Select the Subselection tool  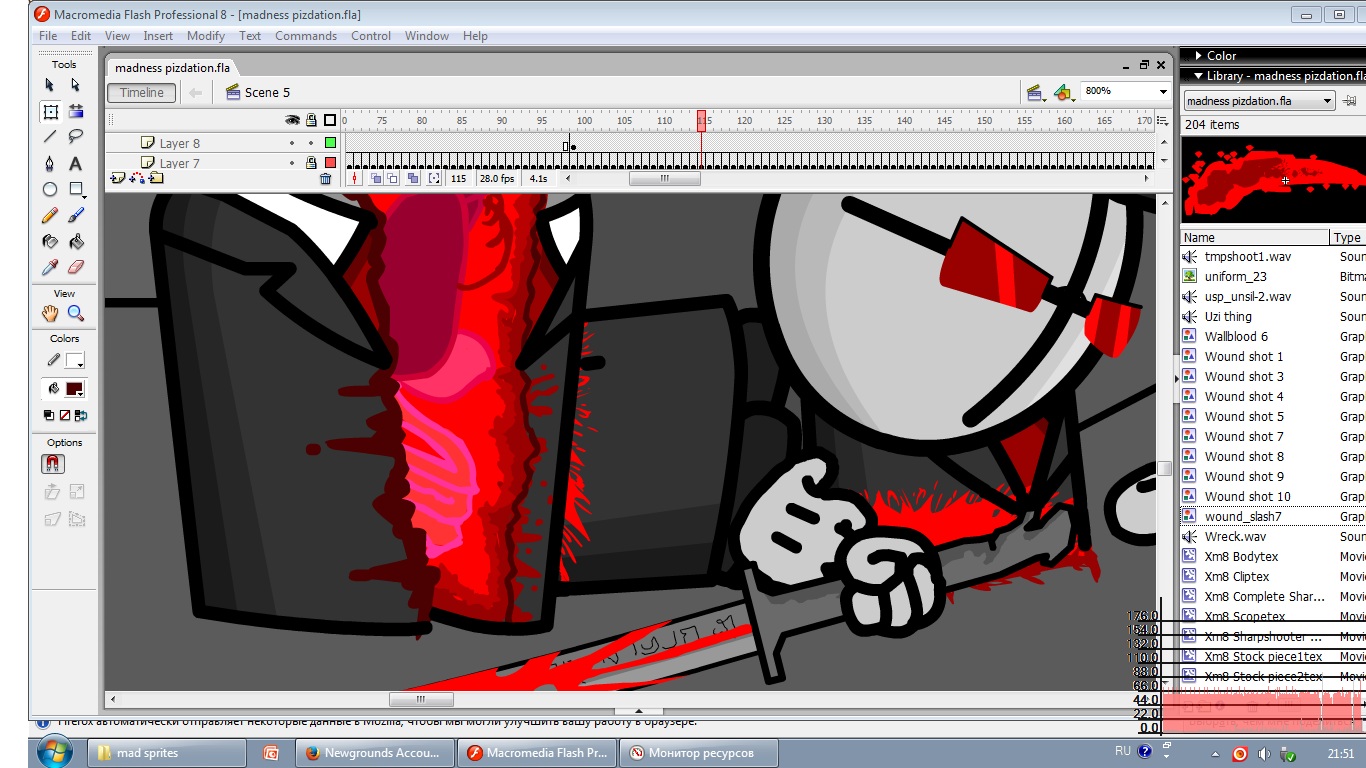tap(76, 85)
